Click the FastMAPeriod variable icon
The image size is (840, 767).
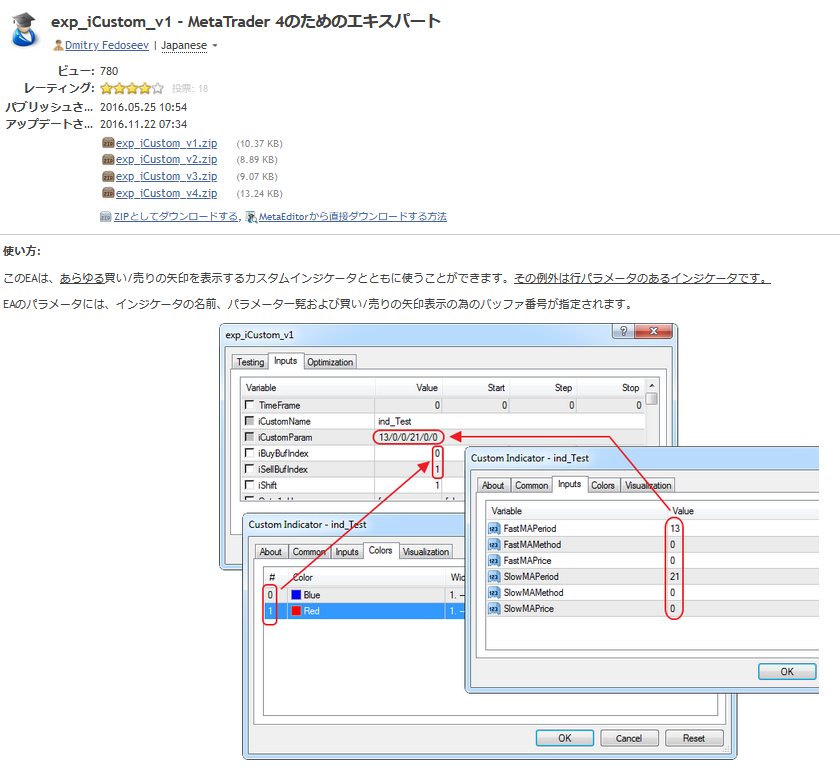click(x=494, y=529)
